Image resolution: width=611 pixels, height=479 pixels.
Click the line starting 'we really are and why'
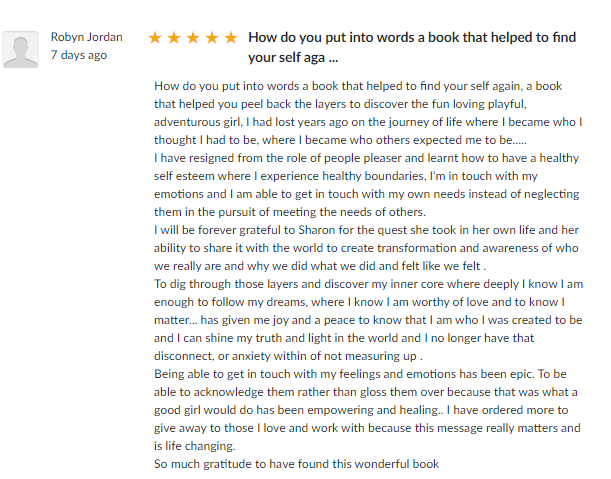pos(321,266)
